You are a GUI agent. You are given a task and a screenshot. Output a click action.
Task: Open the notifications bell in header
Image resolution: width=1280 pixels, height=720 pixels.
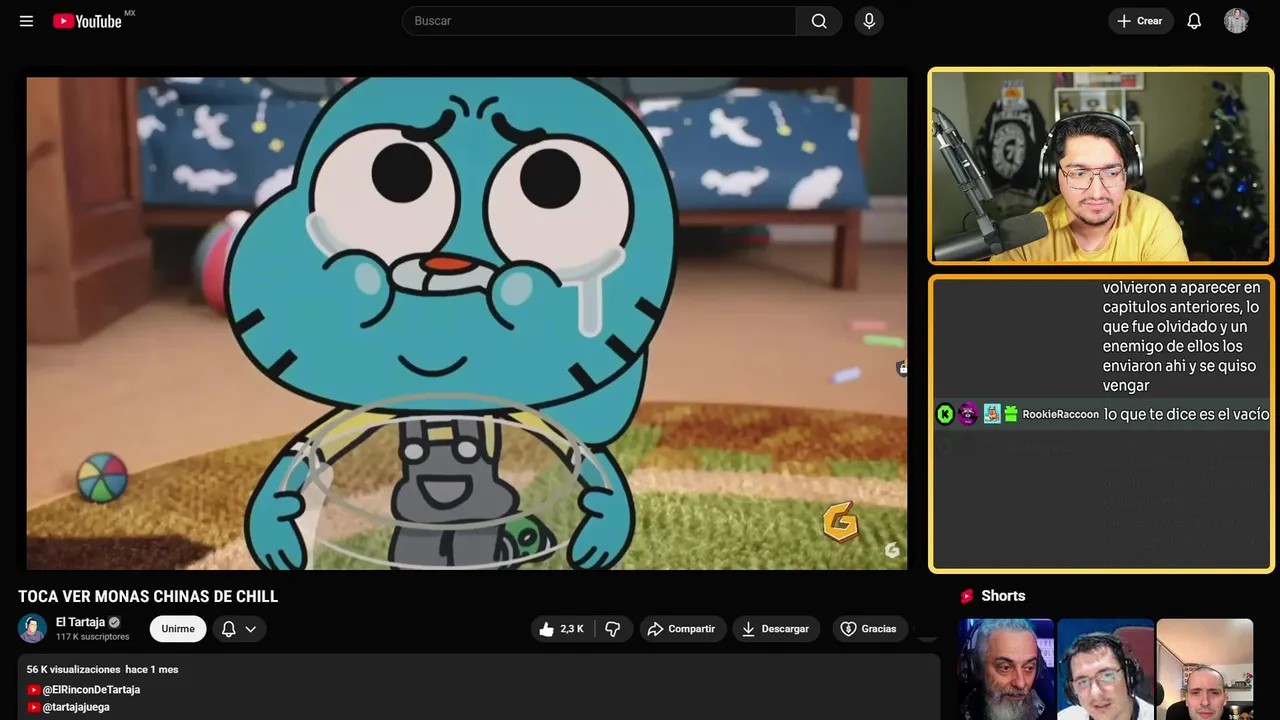click(x=1194, y=21)
